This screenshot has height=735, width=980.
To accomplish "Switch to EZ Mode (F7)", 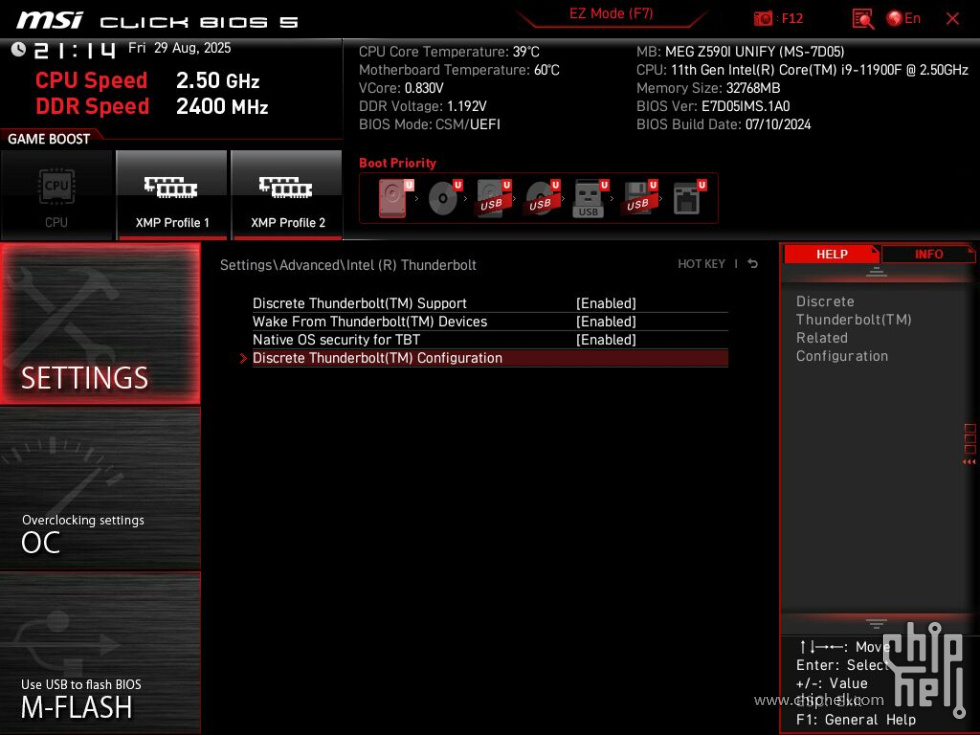I will (611, 14).
